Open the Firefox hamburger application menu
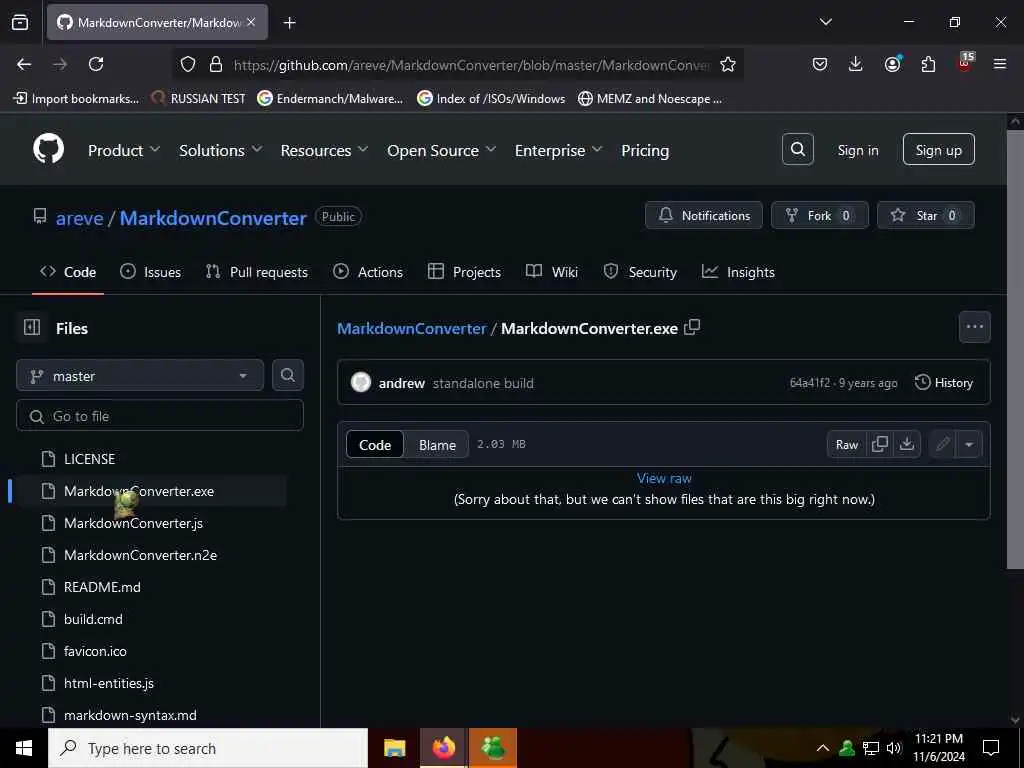The width and height of the screenshot is (1024, 768). coord(1000,64)
